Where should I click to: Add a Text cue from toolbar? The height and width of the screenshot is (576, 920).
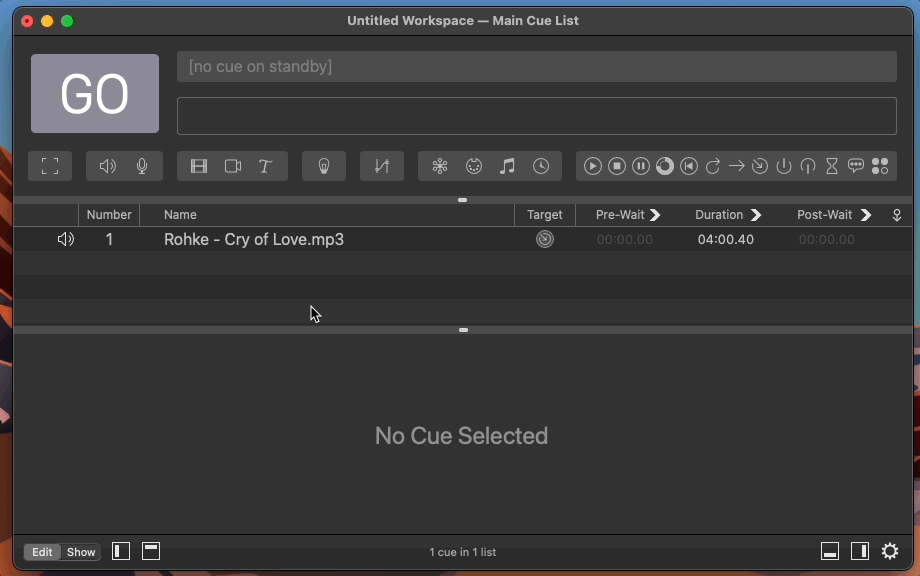pos(265,166)
